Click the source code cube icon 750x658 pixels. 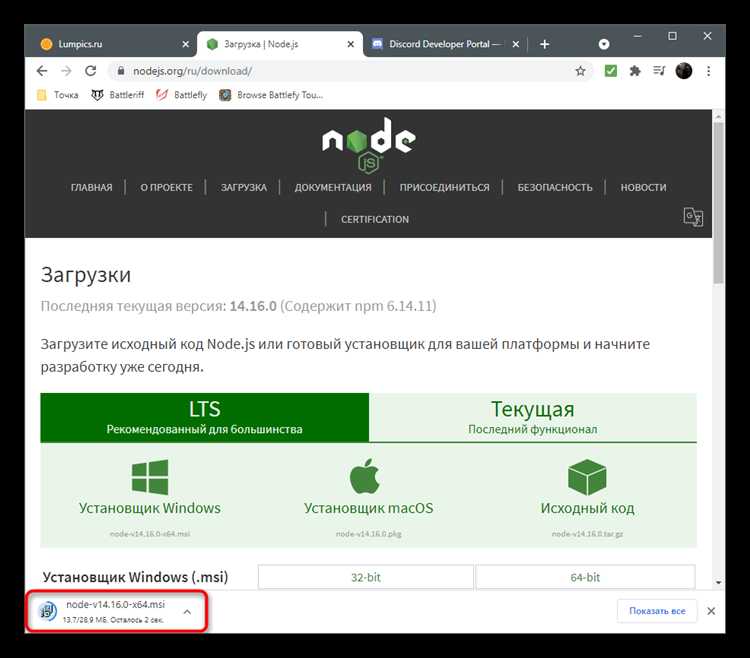pyautogui.click(x=587, y=478)
